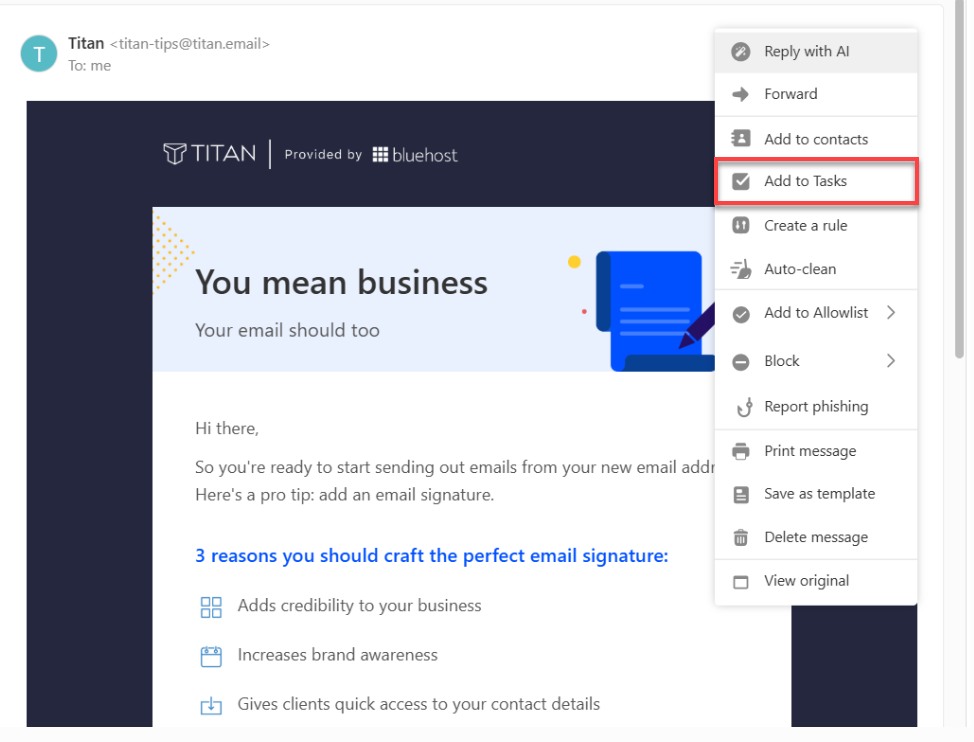Click the Print message printer icon

[x=740, y=451]
